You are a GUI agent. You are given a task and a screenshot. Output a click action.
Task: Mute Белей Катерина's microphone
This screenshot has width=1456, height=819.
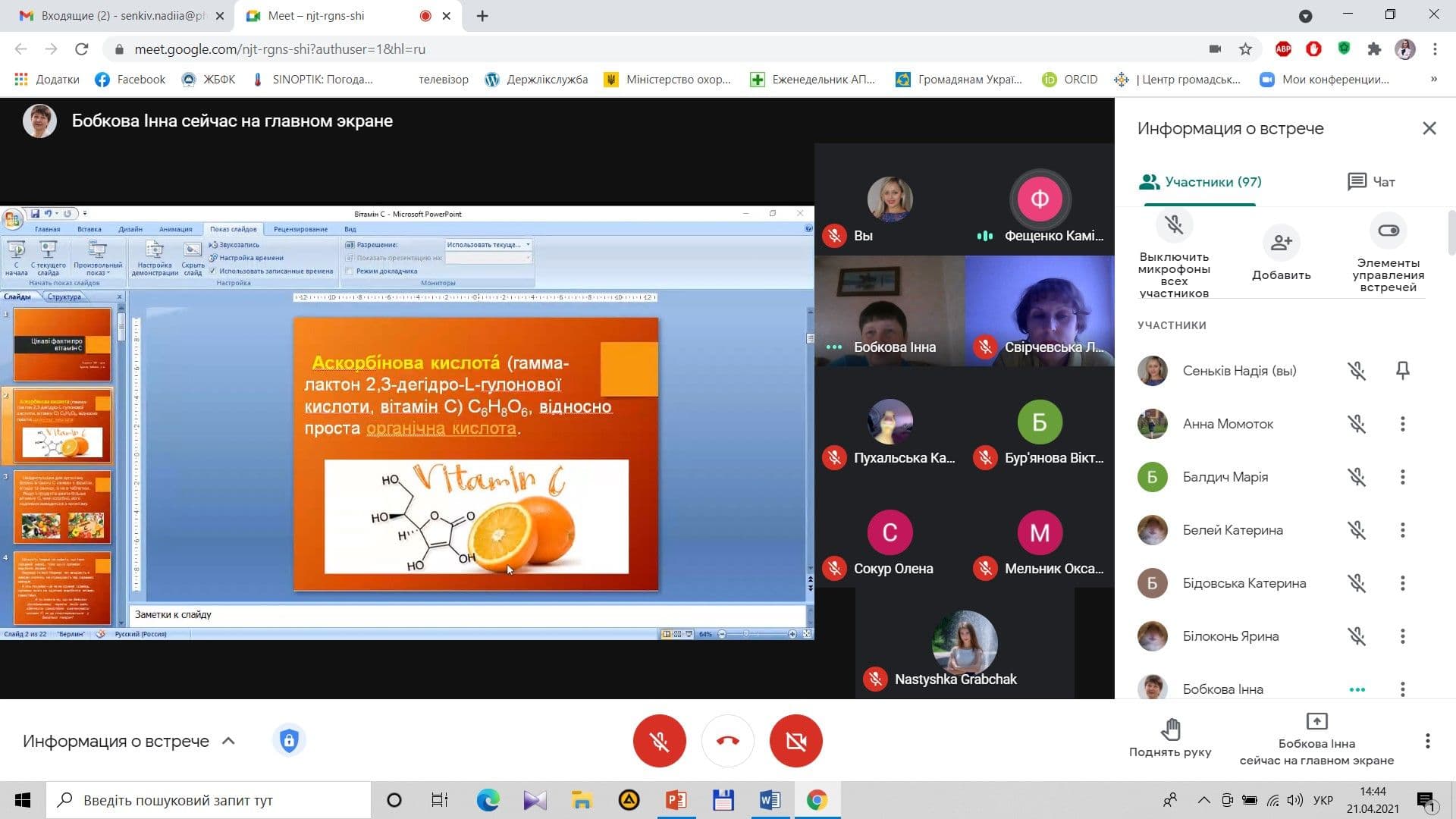1357,530
